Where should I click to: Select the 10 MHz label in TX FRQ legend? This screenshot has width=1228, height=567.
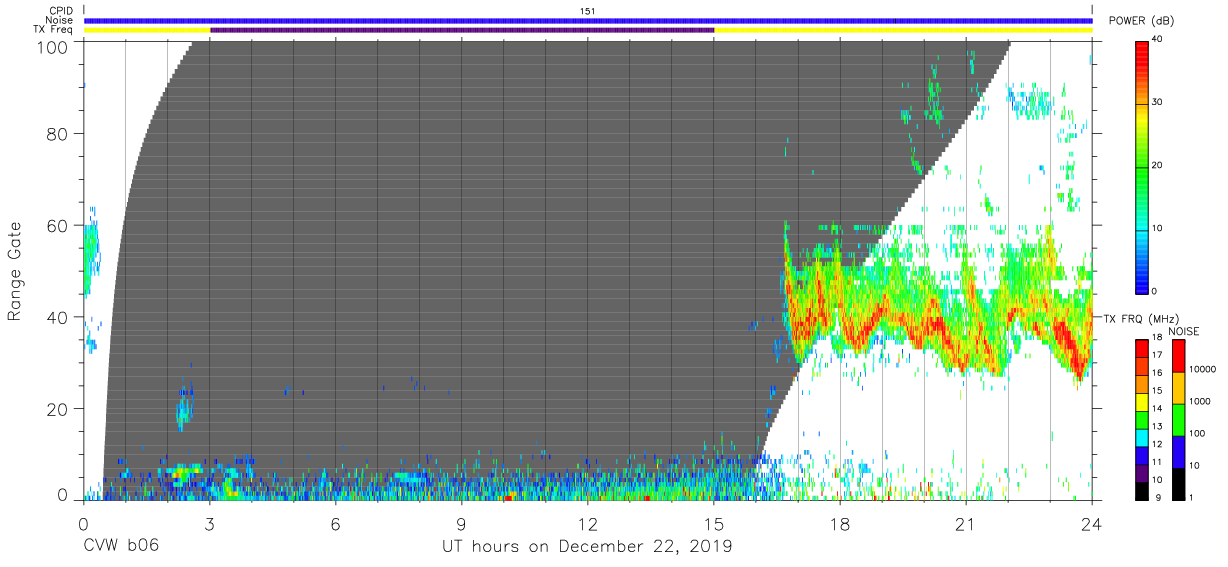point(1157,480)
